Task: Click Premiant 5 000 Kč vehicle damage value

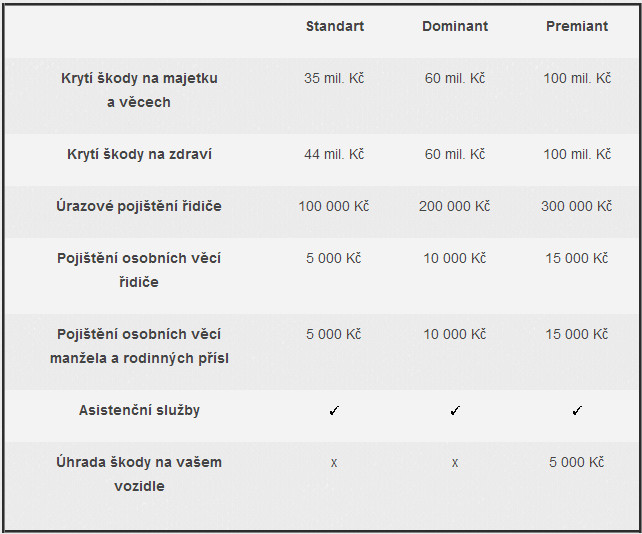Action: point(576,462)
